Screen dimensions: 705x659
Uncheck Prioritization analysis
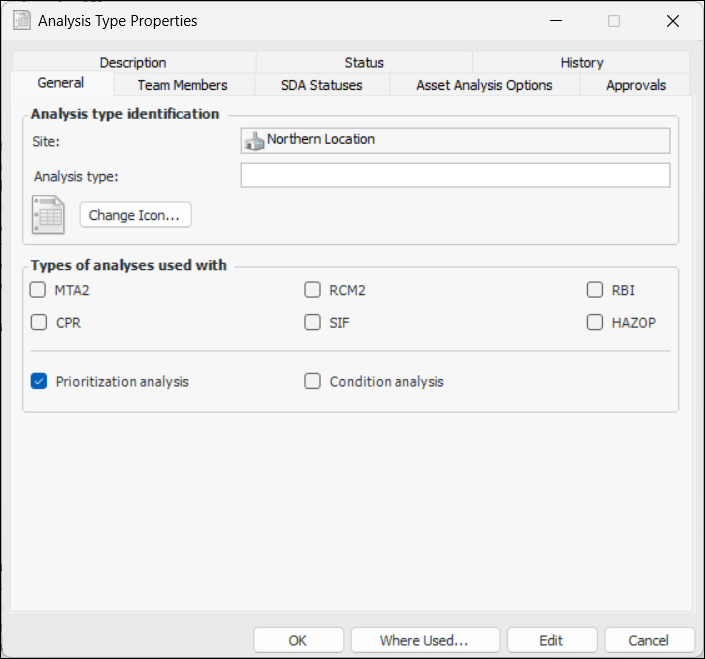[x=39, y=381]
